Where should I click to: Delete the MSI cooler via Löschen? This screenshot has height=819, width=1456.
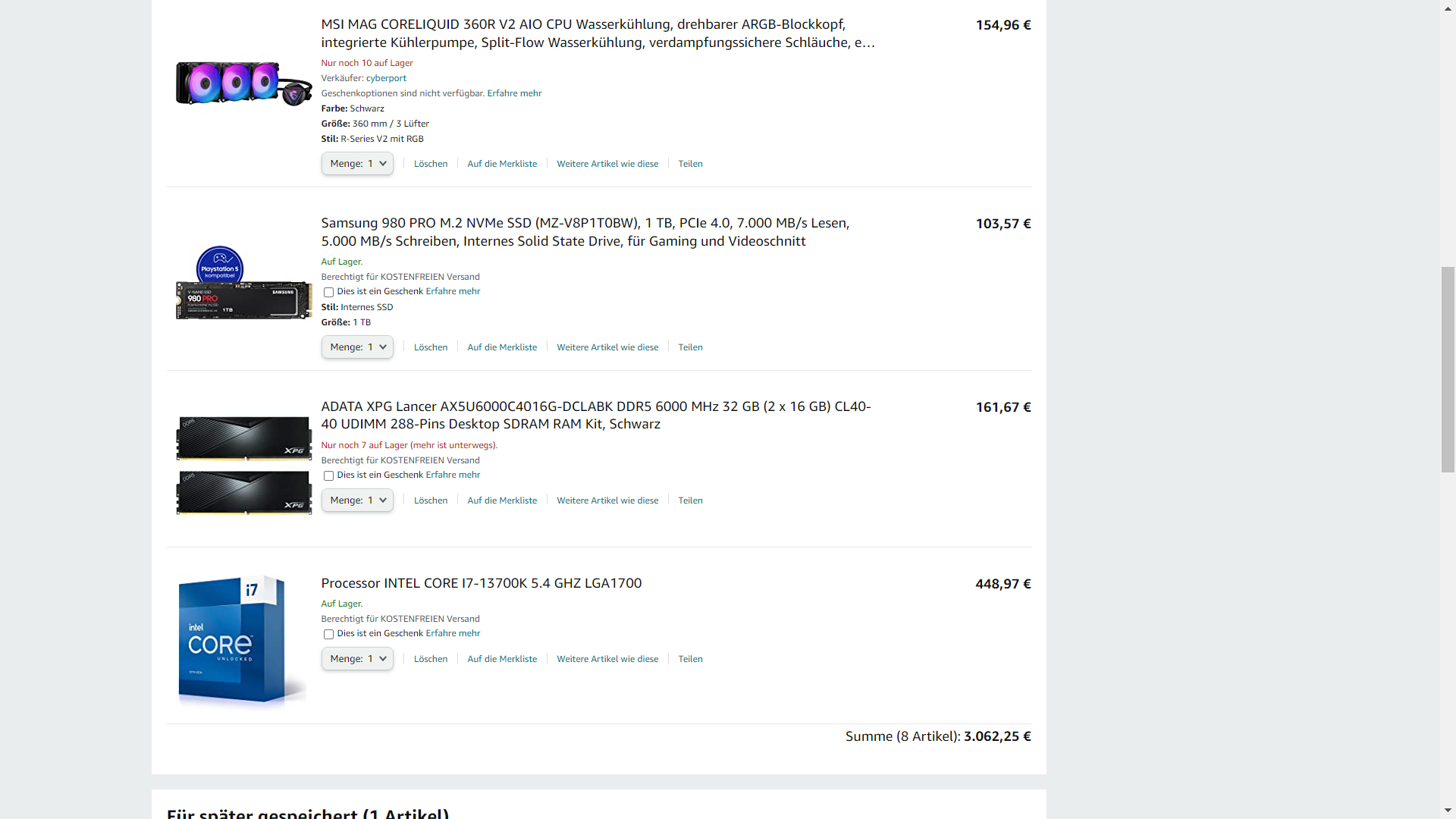[431, 164]
